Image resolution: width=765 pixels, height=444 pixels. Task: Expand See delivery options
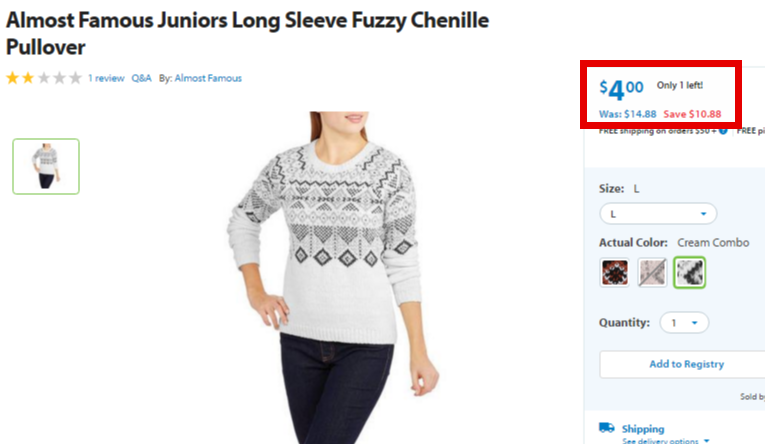point(665,441)
